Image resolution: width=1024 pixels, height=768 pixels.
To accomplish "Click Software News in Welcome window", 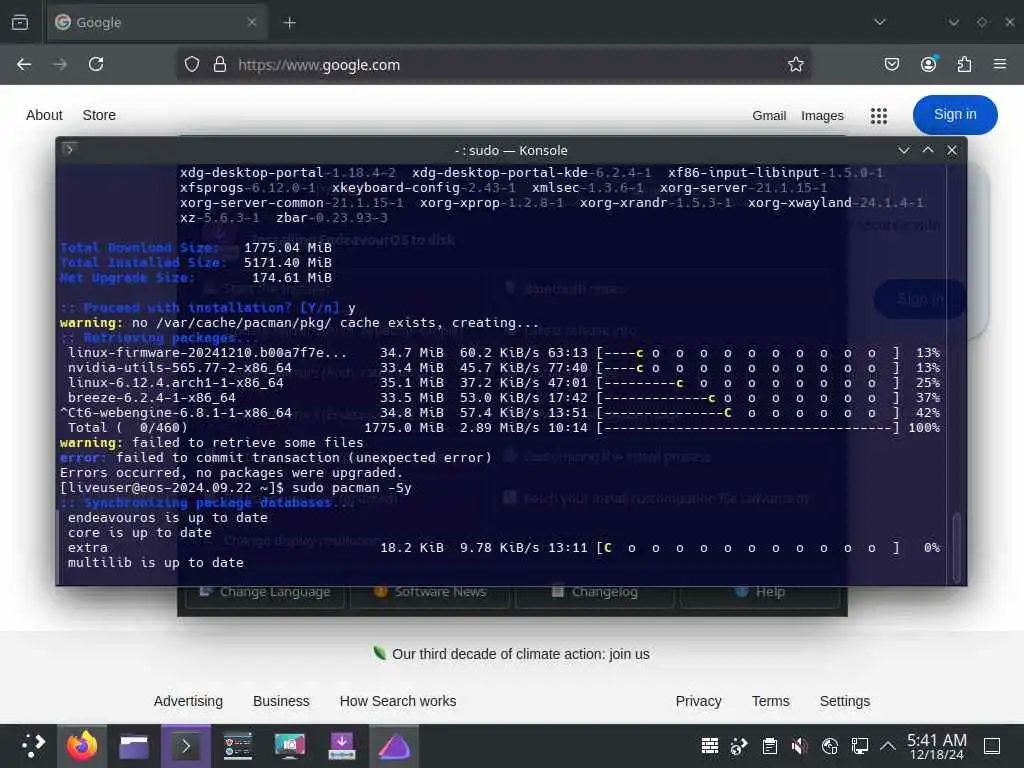I will coord(430,592).
